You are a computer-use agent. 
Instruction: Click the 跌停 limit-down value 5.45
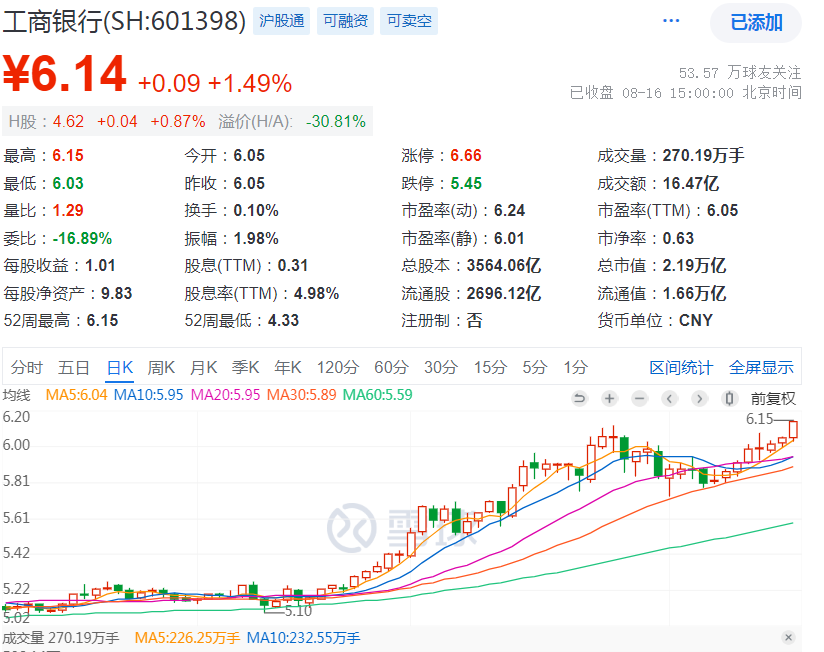click(x=466, y=183)
